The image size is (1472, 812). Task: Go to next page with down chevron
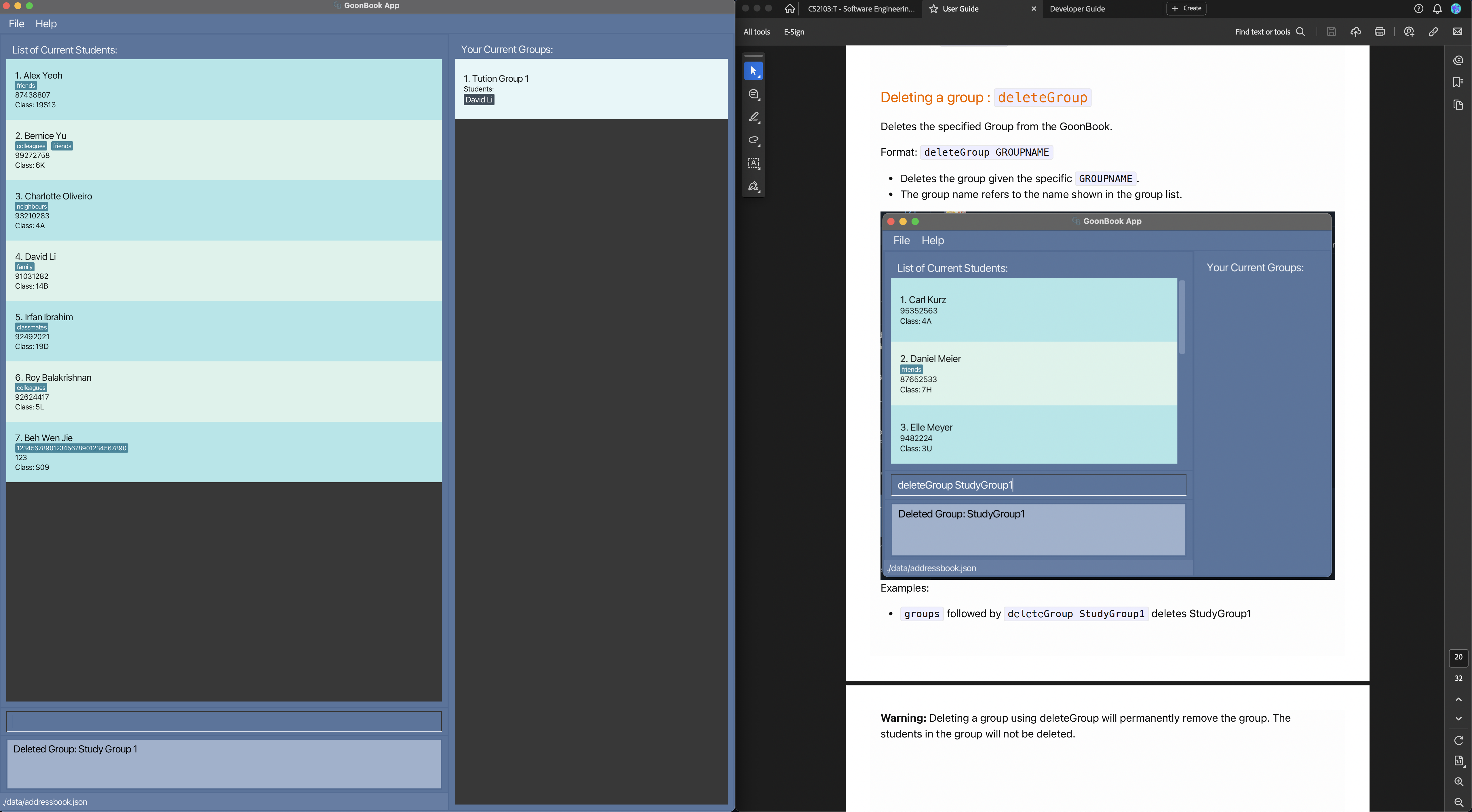click(x=1458, y=719)
